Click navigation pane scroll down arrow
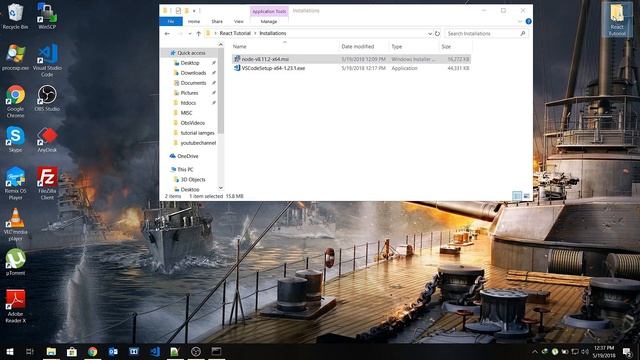 [221, 188]
